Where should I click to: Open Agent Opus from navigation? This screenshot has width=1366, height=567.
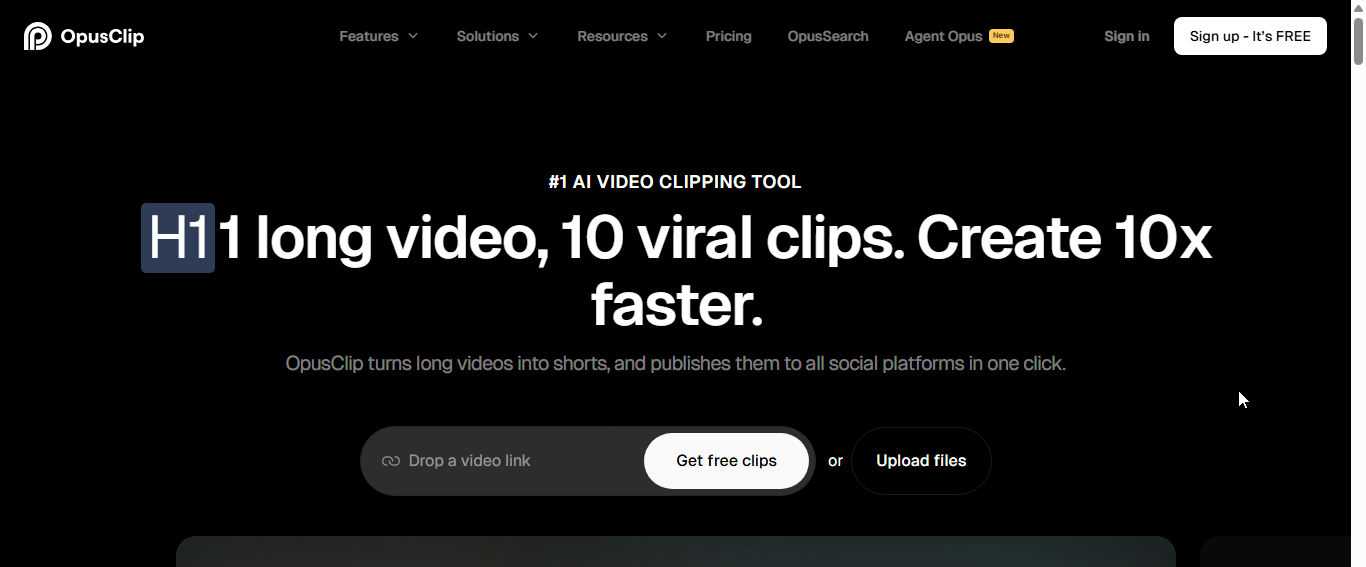(944, 36)
